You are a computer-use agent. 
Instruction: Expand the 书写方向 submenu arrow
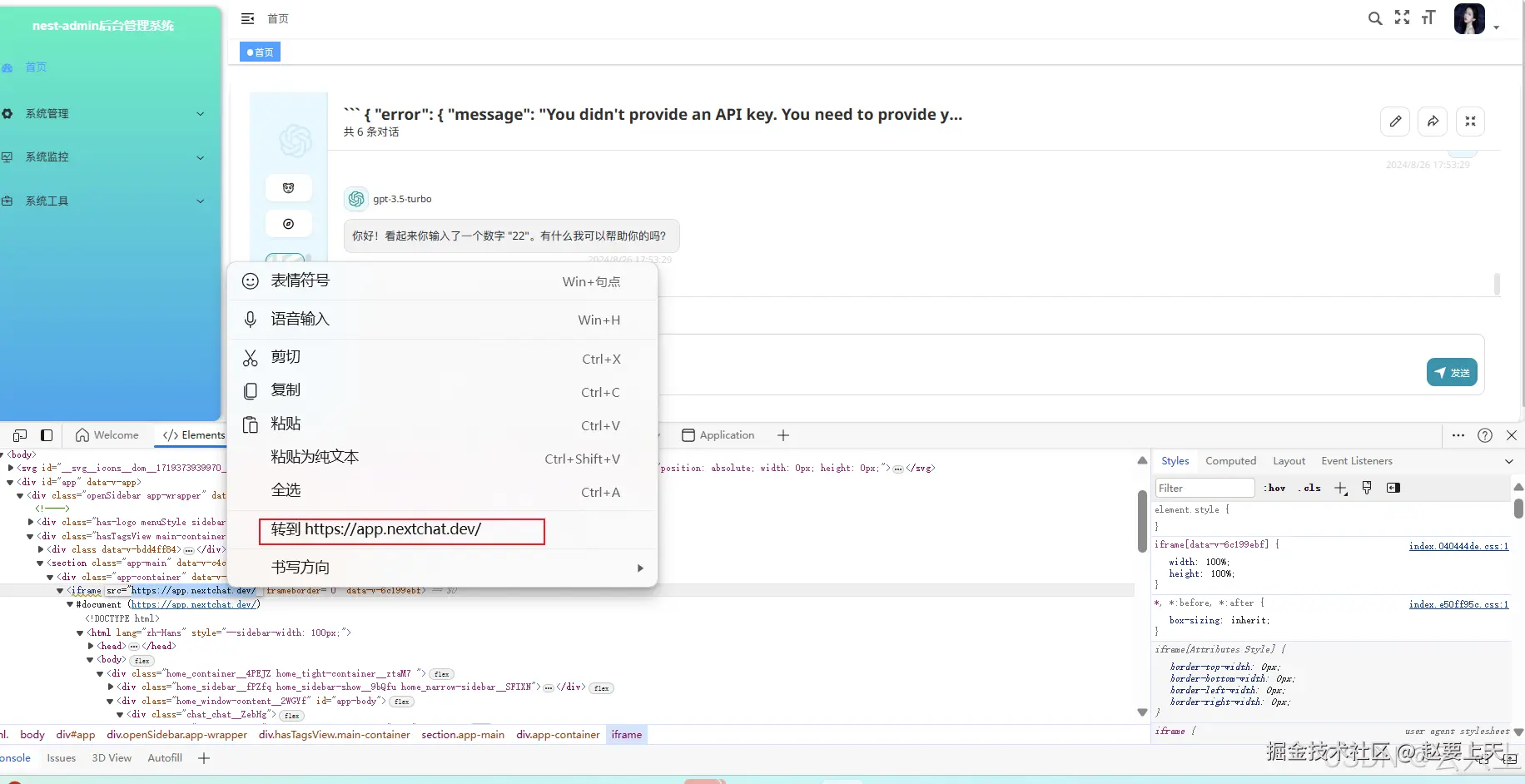(x=639, y=568)
